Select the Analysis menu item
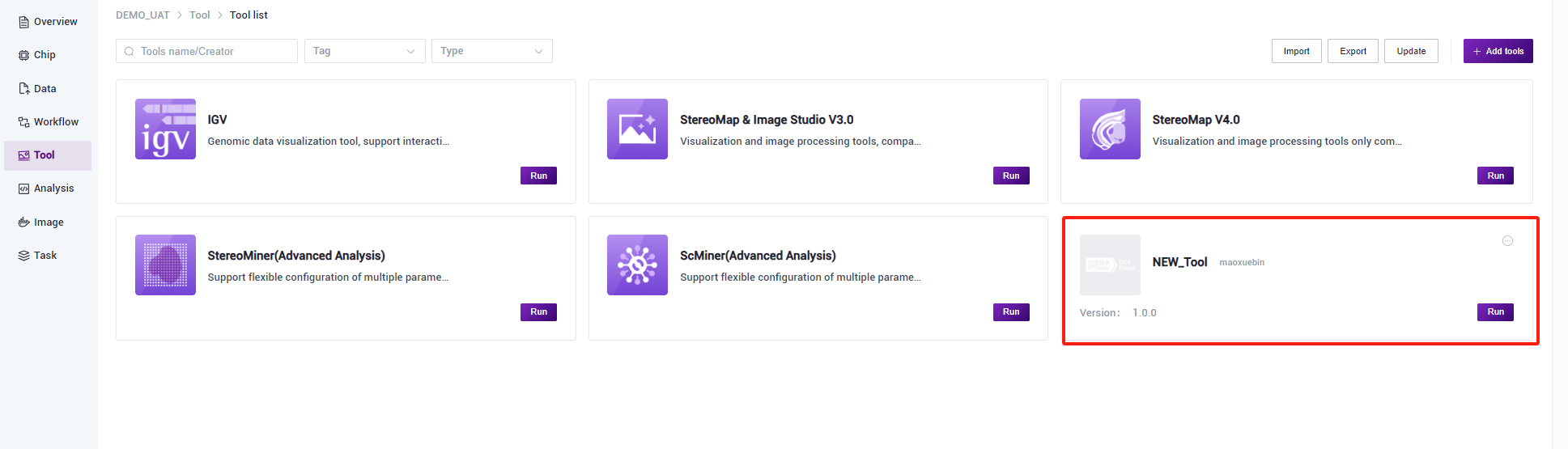 (48, 188)
